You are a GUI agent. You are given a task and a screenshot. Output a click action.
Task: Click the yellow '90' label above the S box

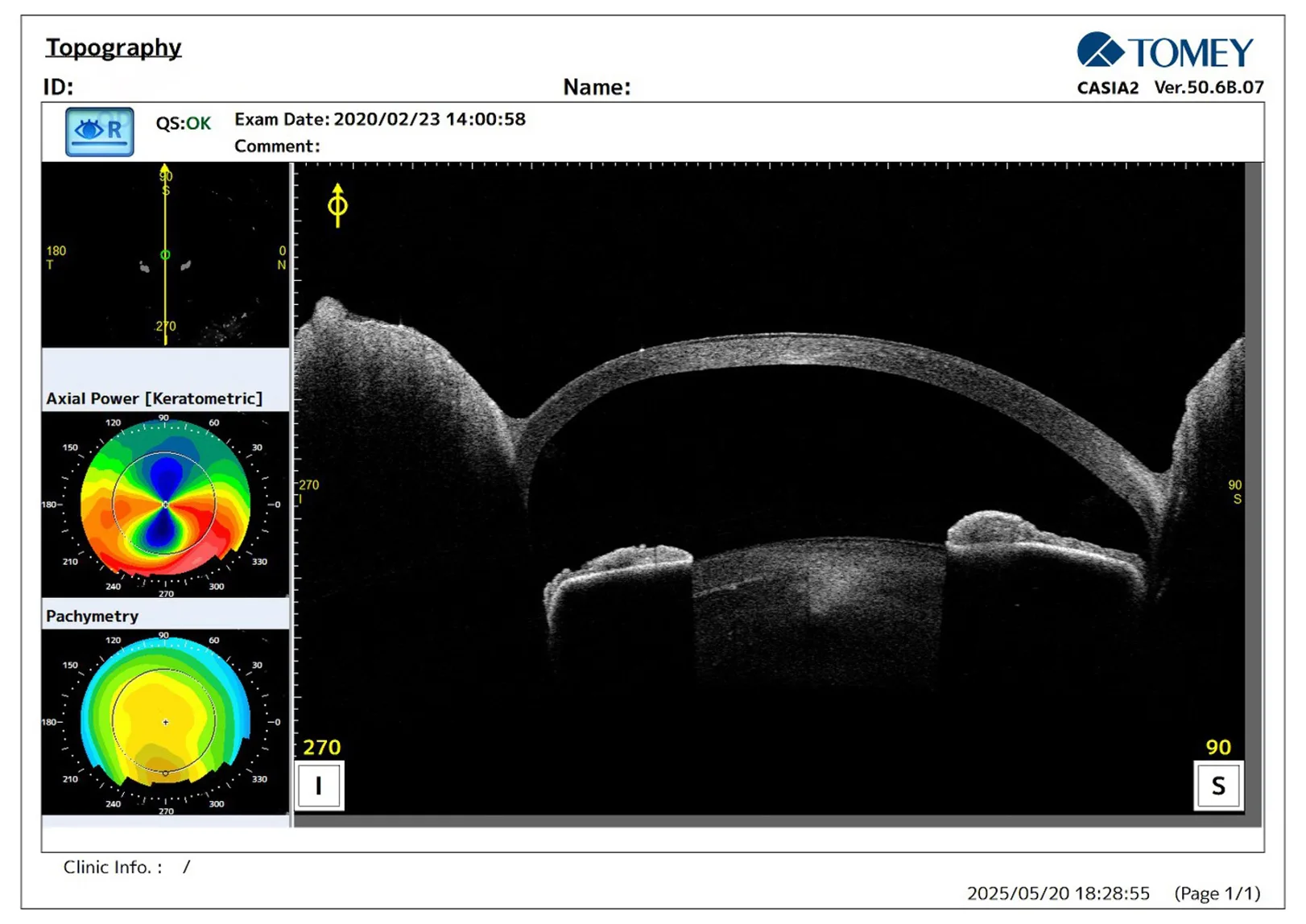pyautogui.click(x=1218, y=748)
